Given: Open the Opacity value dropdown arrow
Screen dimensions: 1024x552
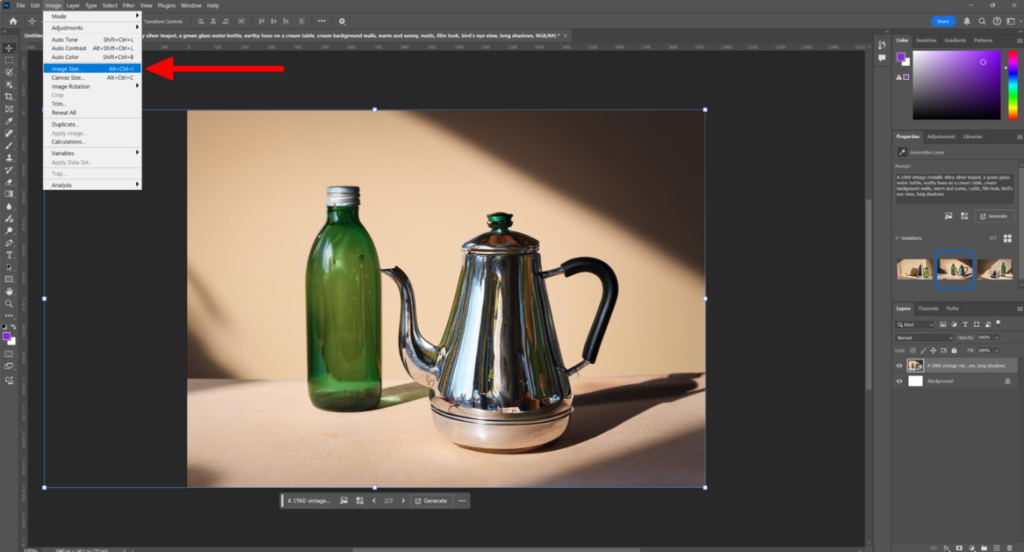Looking at the screenshot, I should coord(996,338).
